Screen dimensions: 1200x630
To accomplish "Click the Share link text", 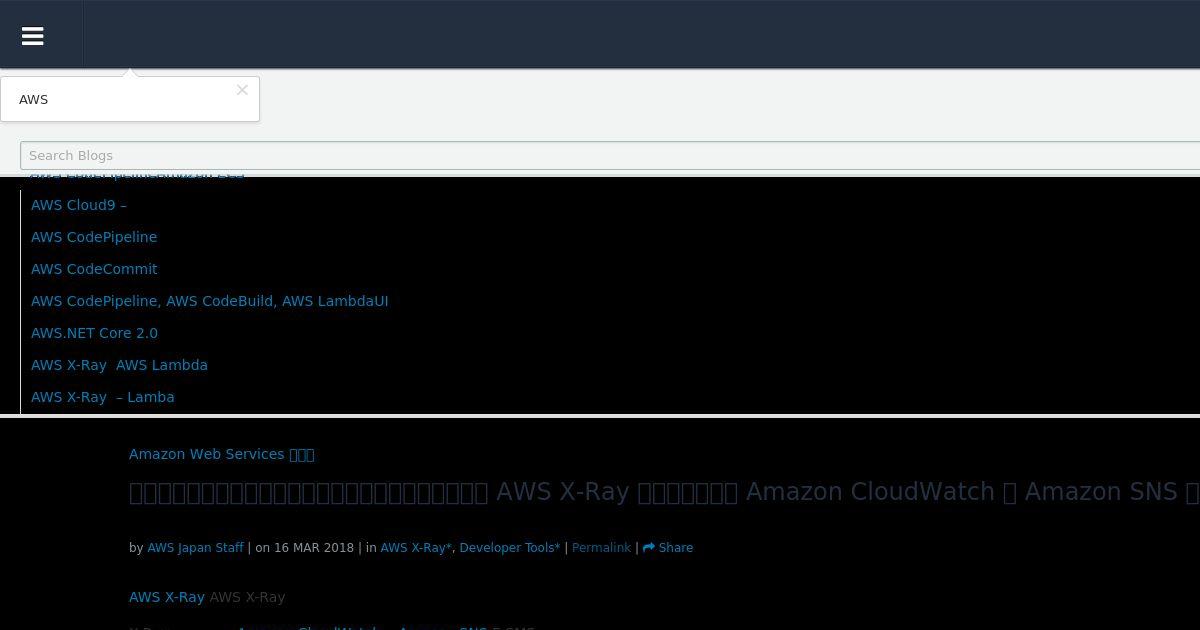I will (x=676, y=548).
